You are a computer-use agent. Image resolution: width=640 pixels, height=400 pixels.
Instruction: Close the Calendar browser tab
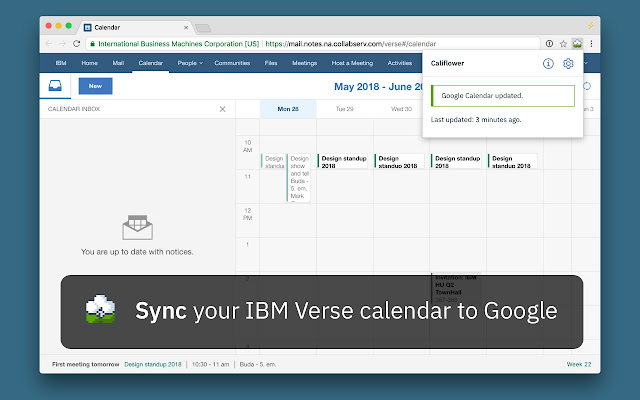186,27
